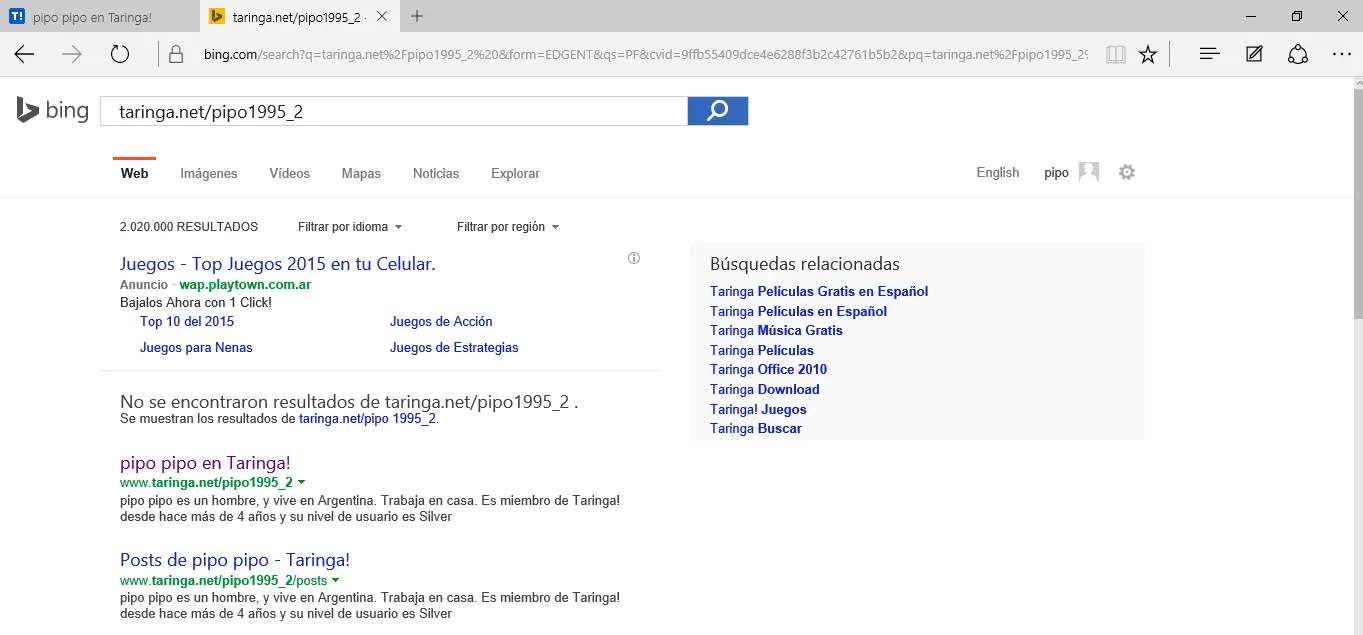Viewport: 1363px width, 635px height.
Task: Open a new tab with plus icon
Action: click(x=417, y=16)
